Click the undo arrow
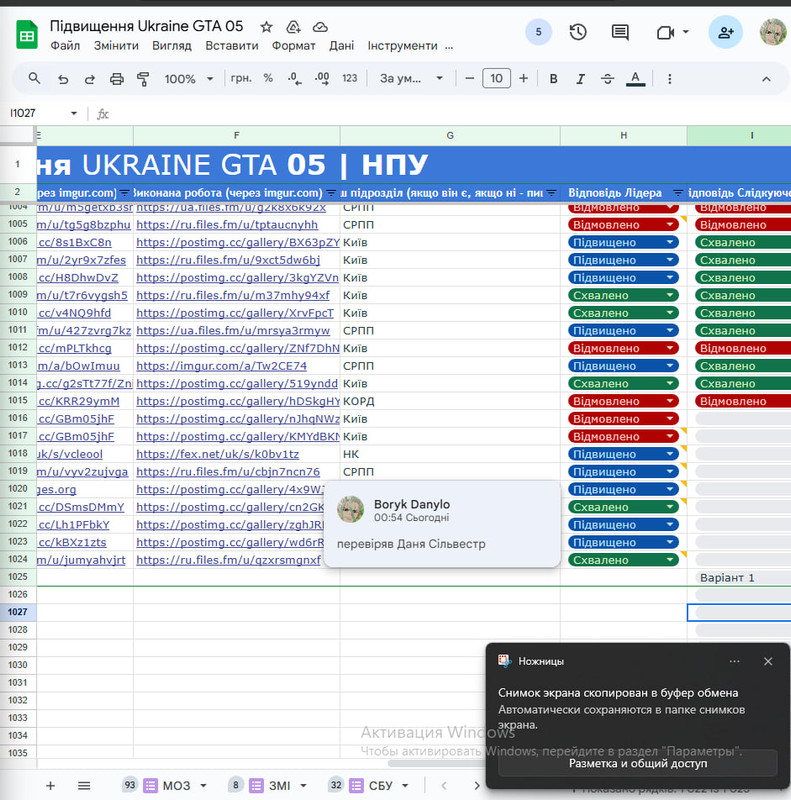 [63, 79]
